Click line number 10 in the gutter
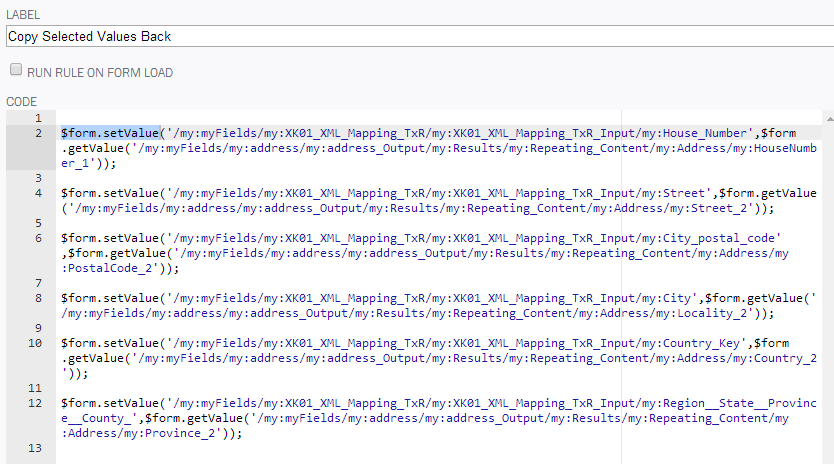This screenshot has width=834, height=464. [35, 343]
